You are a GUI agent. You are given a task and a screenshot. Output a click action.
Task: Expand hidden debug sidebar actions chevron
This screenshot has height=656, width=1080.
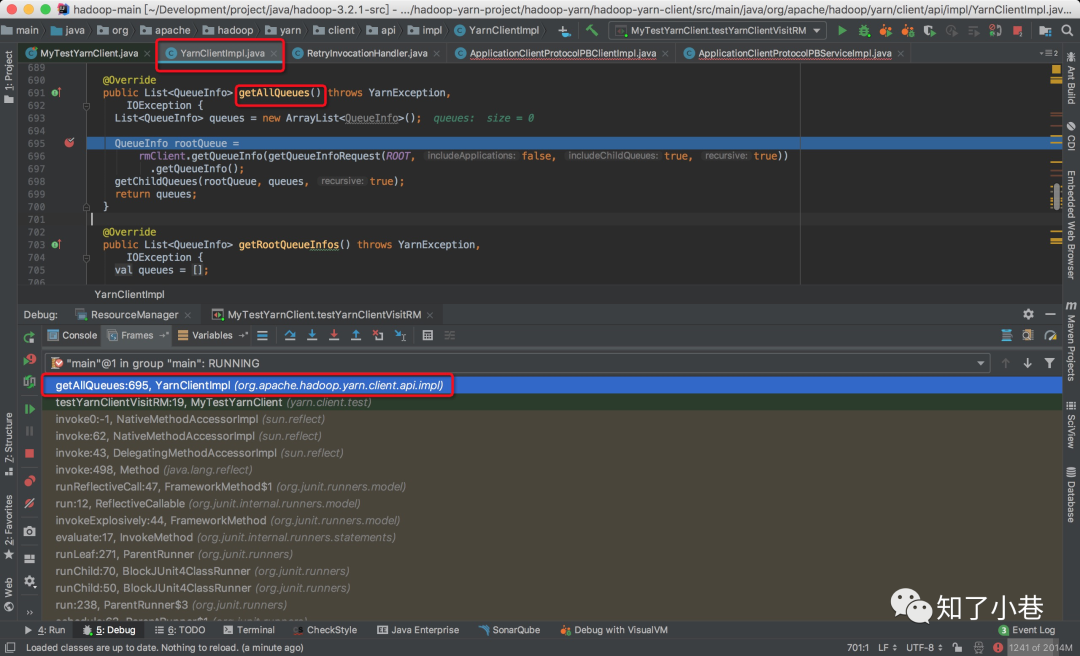point(29,612)
